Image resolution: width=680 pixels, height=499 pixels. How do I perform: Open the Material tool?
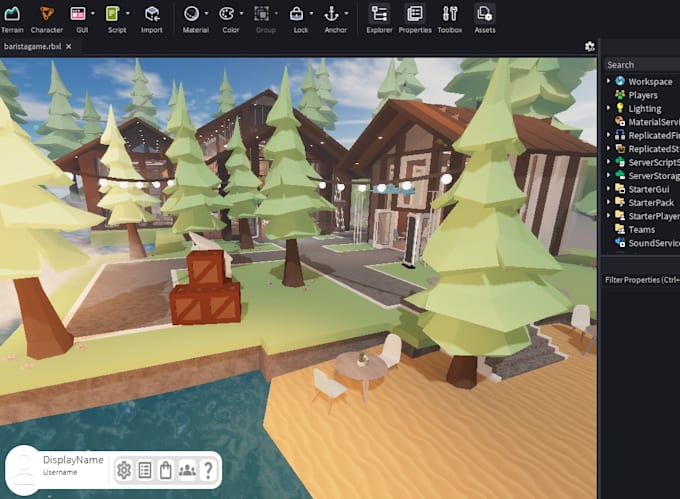click(193, 20)
